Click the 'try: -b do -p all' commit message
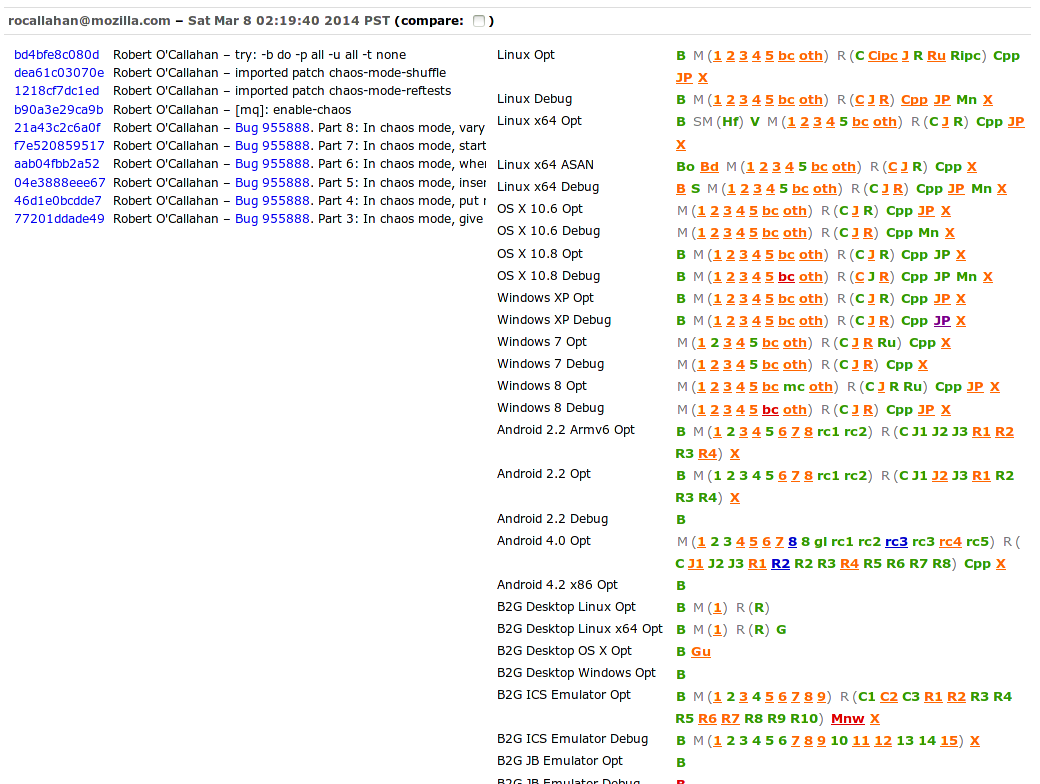Screen dimensions: 1040x784 tap(320, 55)
